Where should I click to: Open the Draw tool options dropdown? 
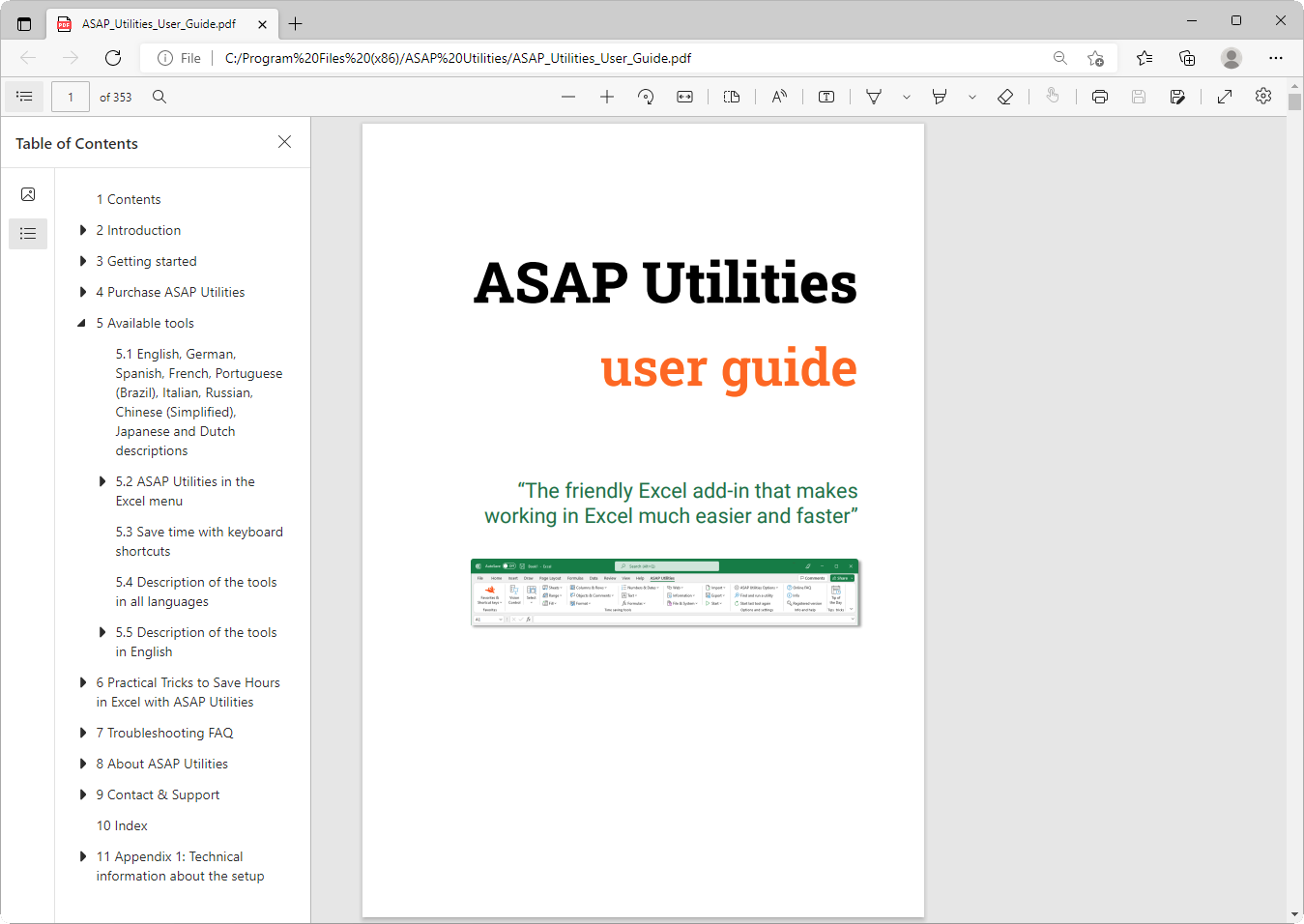[x=907, y=97]
